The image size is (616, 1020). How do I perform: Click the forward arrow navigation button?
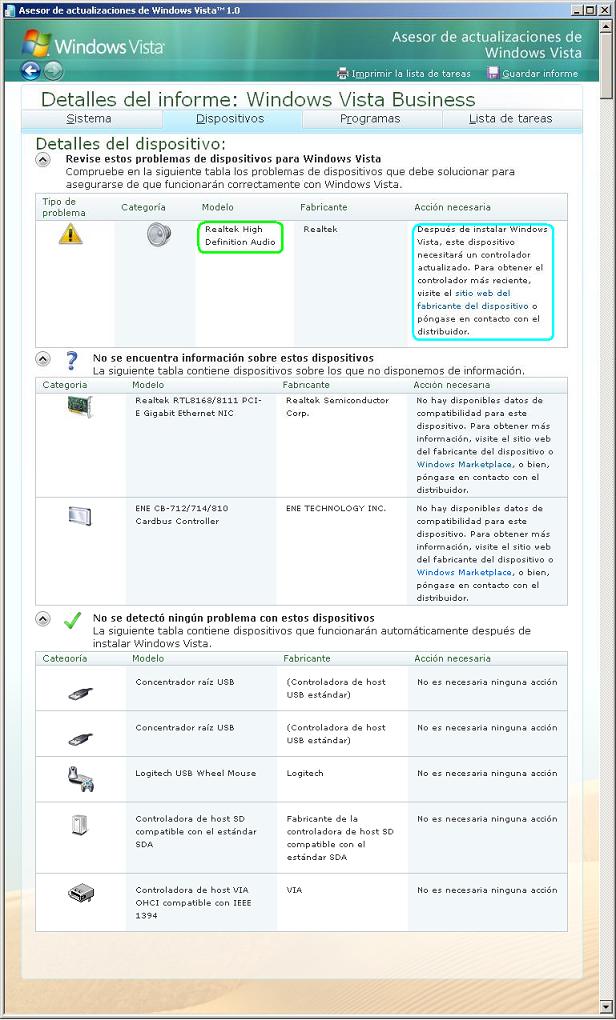coord(53,70)
